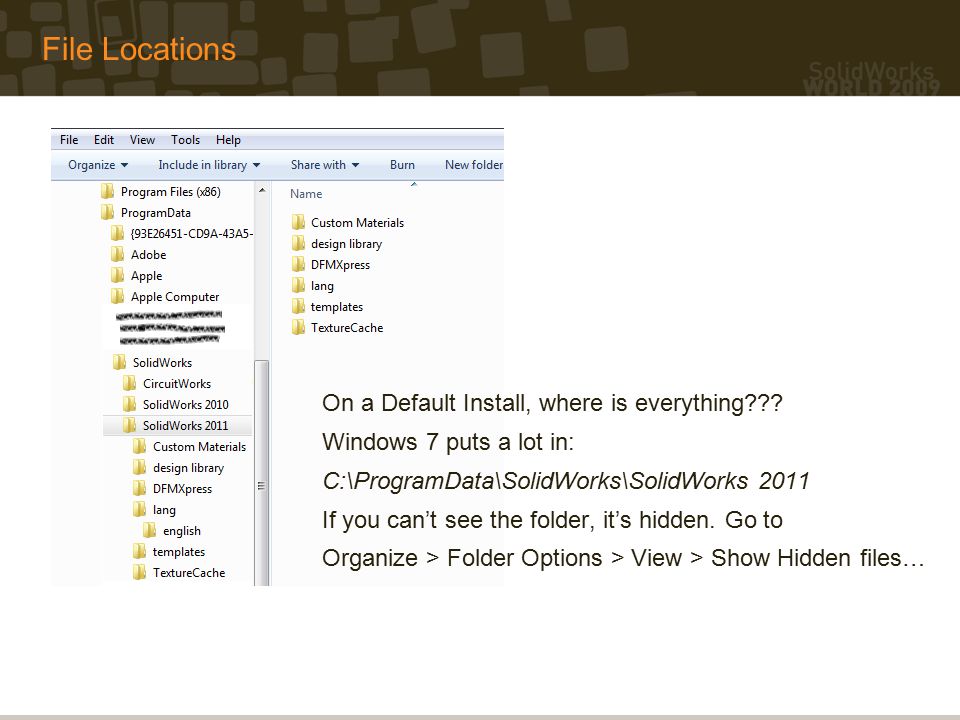Viewport: 960px width, 720px height.
Task: Click the SolidWorks 2010 folder icon
Action: (x=129, y=404)
